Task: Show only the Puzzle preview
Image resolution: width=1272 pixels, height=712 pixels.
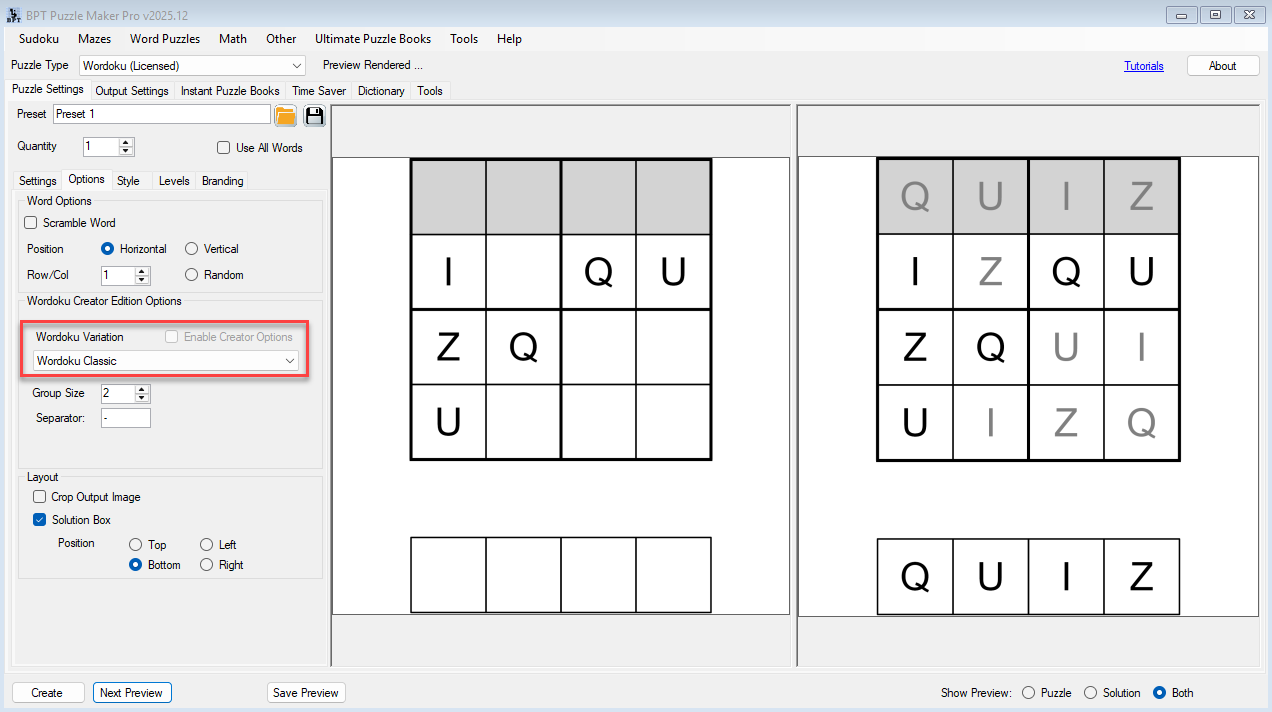Action: (1029, 693)
